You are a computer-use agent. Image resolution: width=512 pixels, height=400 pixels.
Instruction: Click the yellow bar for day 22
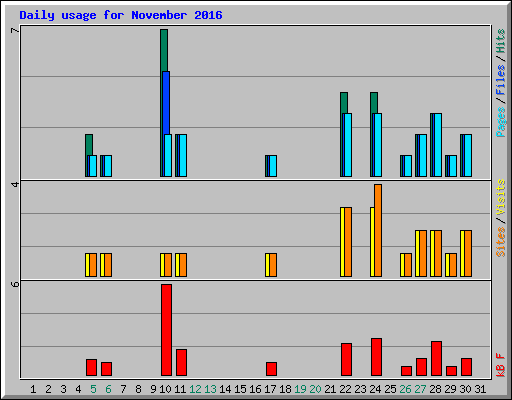(342, 242)
